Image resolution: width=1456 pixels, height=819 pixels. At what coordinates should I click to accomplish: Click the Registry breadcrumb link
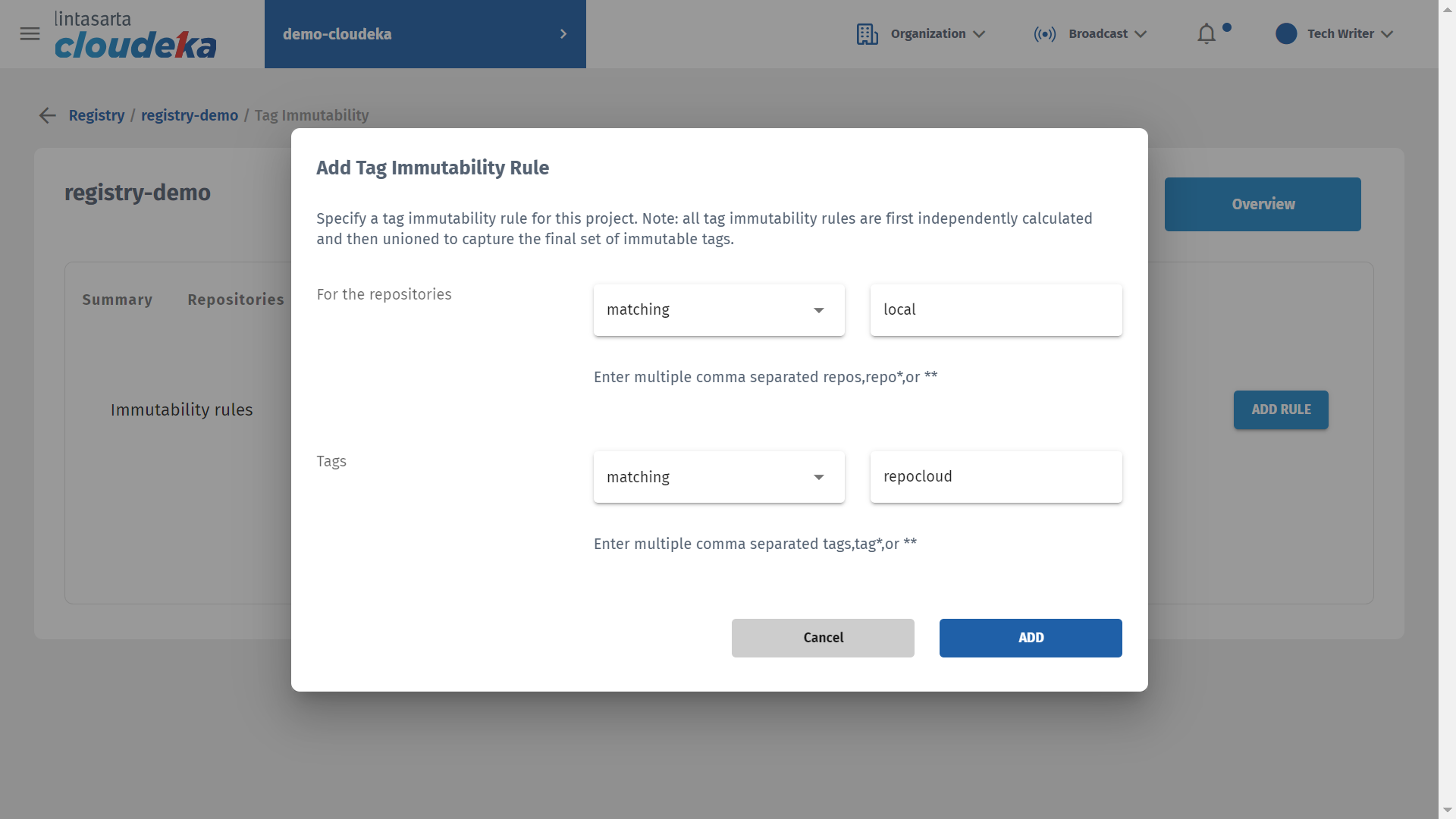96,115
